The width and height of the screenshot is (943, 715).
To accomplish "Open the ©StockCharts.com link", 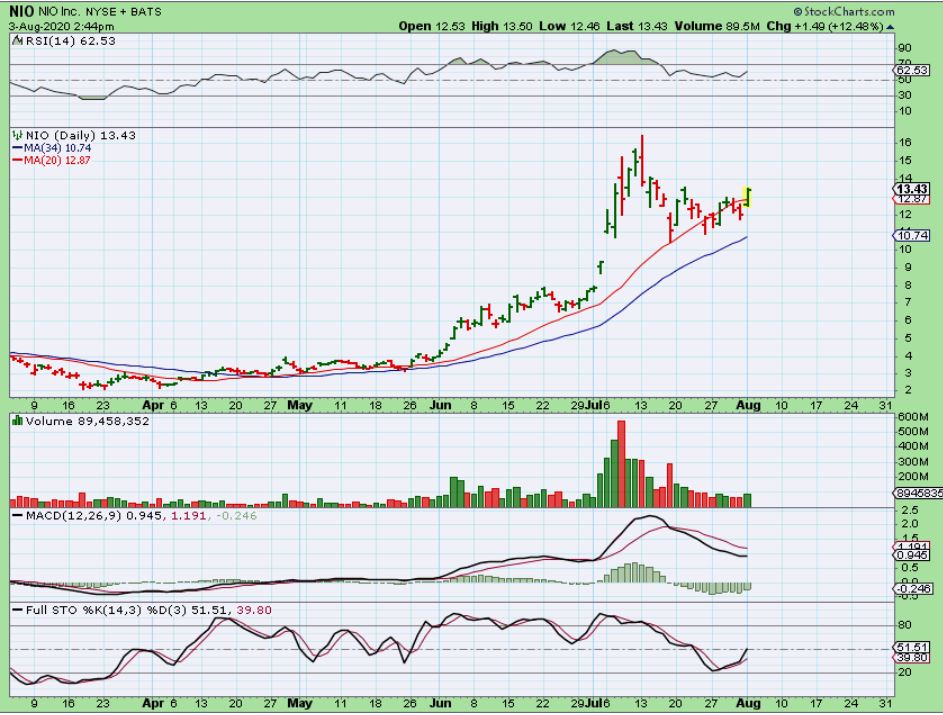I will point(844,11).
